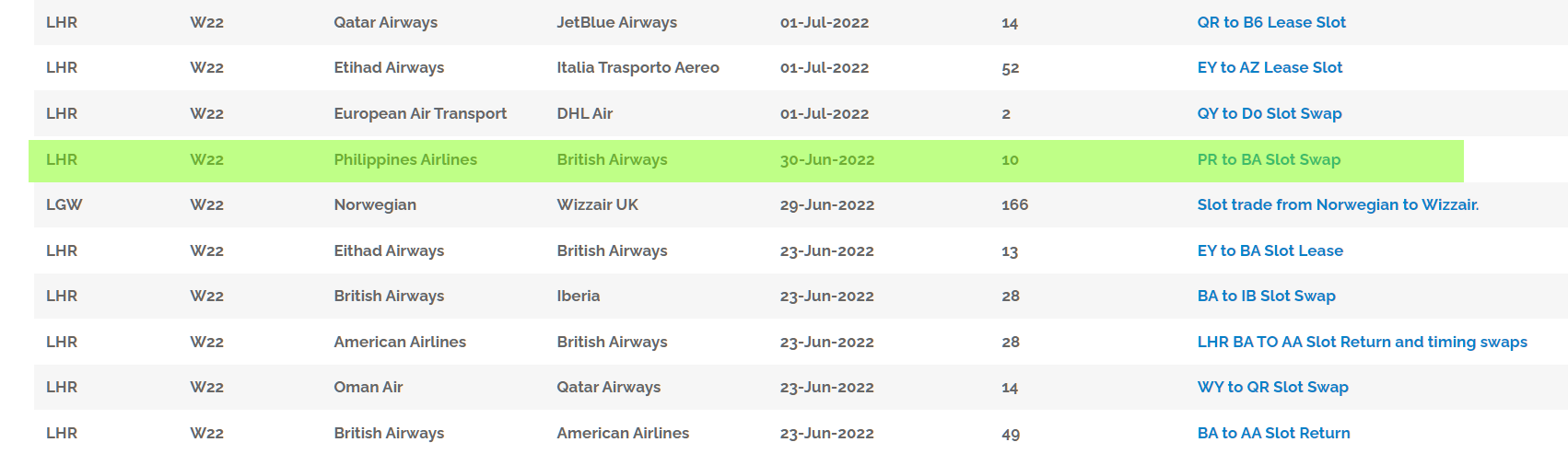Open the EY to AZ Lease Slot link
This screenshot has width=1568, height=454.
(1269, 67)
